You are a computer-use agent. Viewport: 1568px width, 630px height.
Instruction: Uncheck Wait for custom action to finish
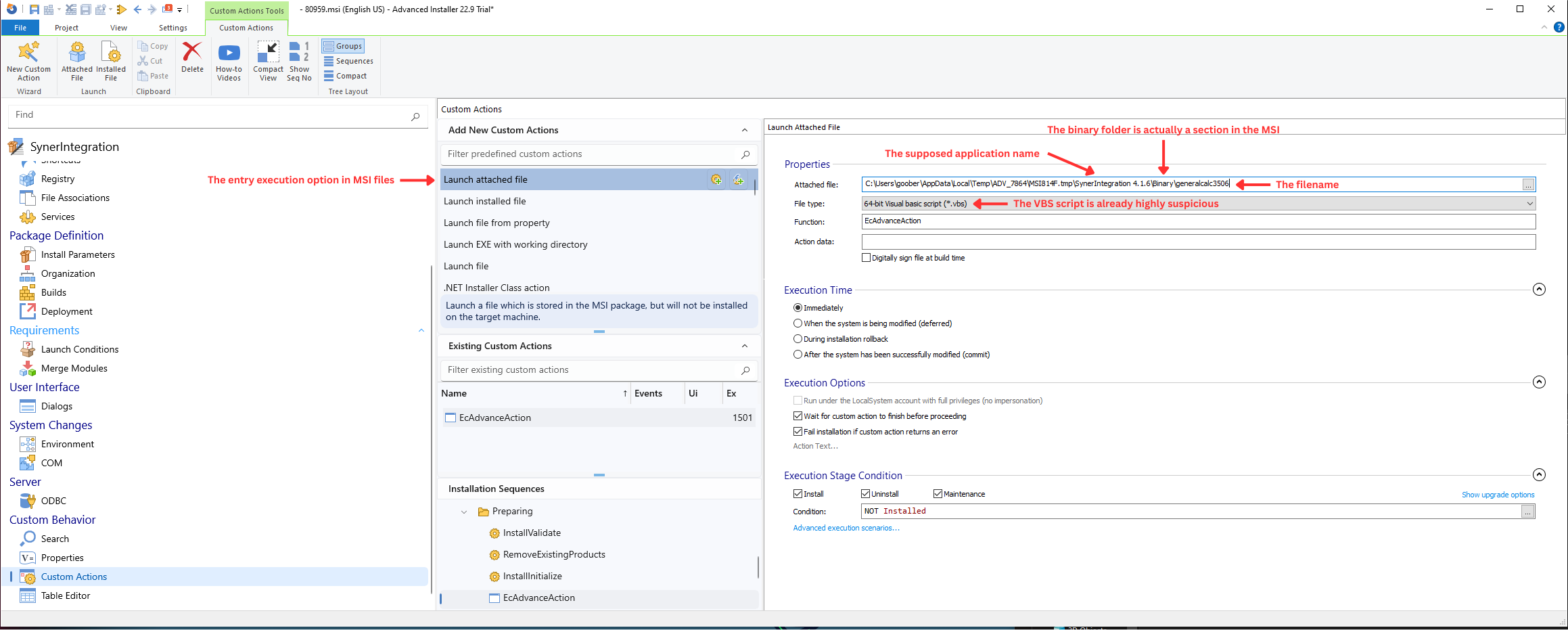tap(798, 416)
